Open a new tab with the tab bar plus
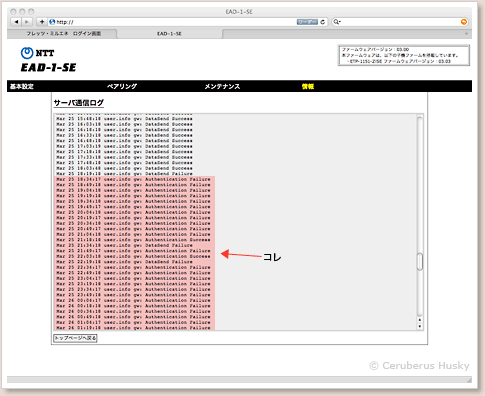485x396 pixels. pyautogui.click(x=466, y=34)
